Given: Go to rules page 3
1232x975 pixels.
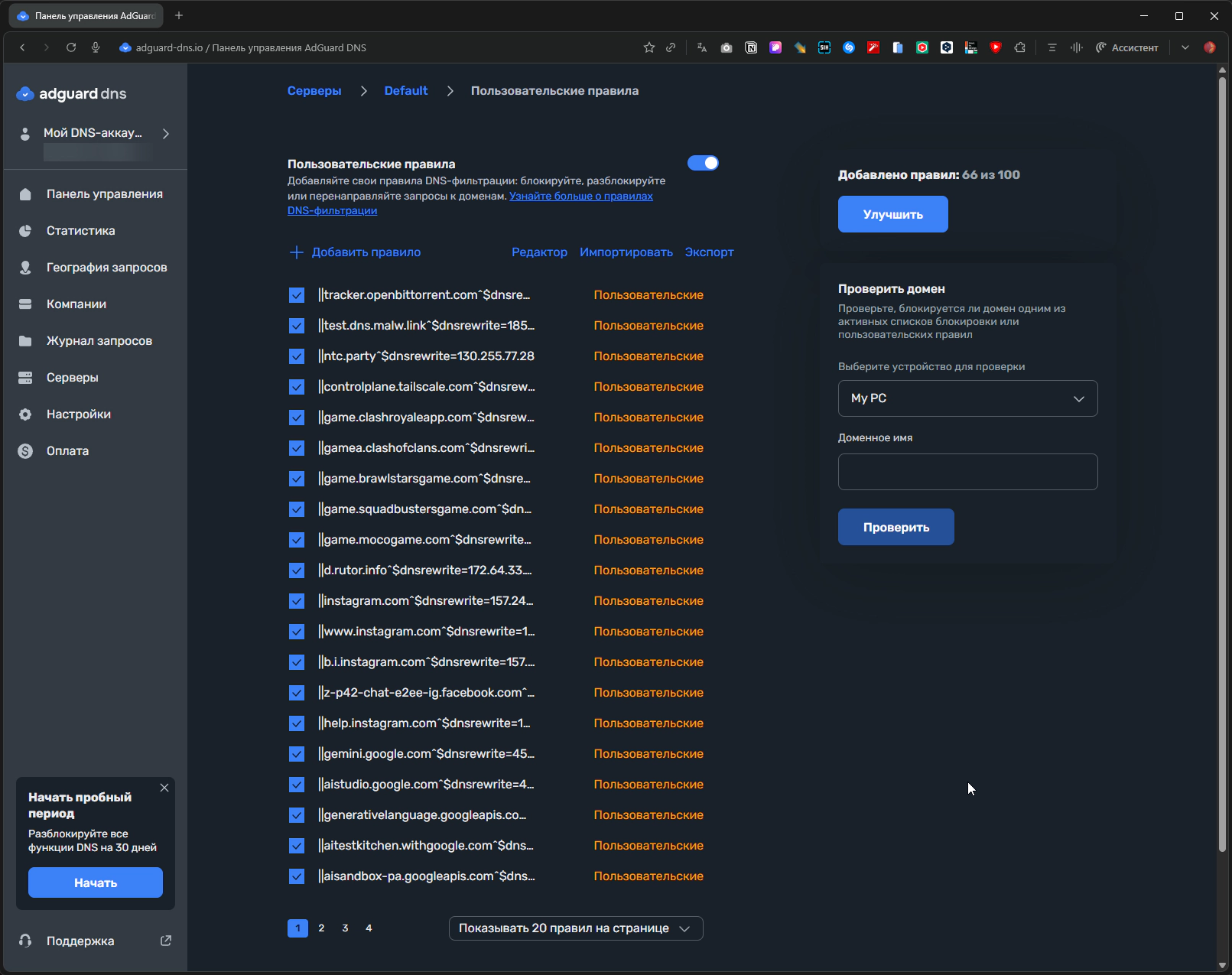Looking at the screenshot, I should coord(345,928).
